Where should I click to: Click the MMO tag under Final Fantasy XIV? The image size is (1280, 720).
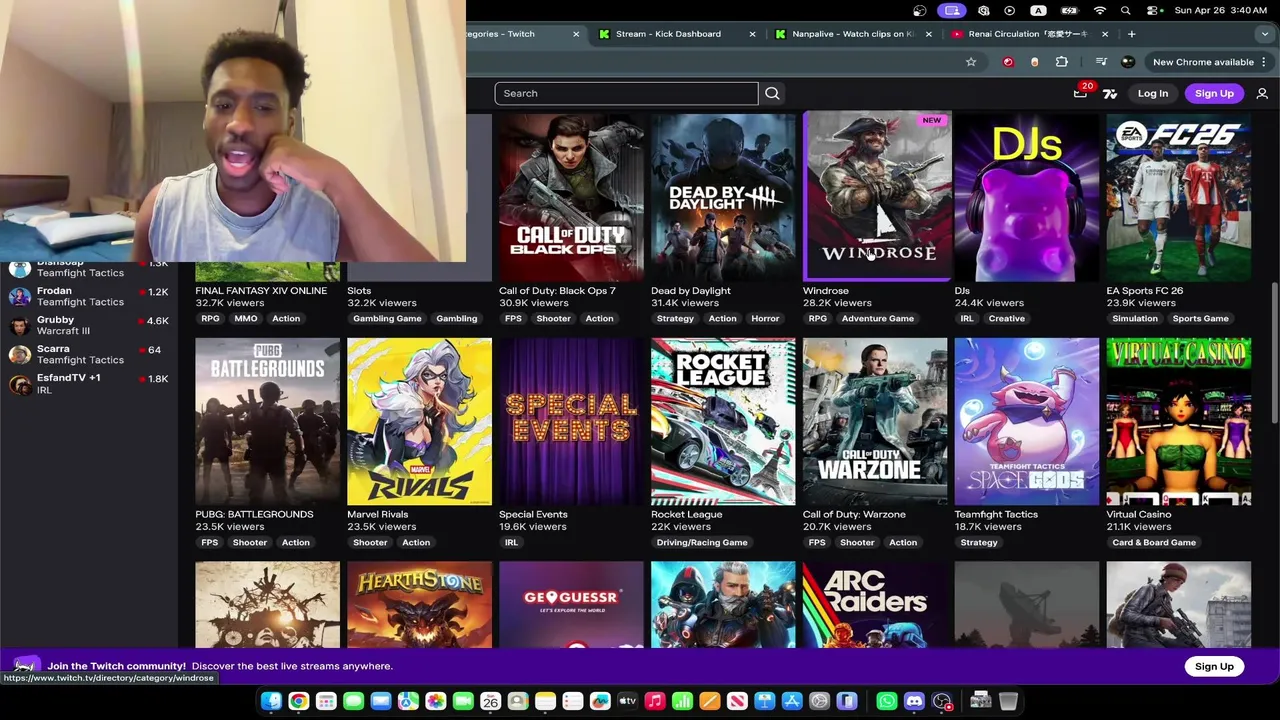(246, 319)
